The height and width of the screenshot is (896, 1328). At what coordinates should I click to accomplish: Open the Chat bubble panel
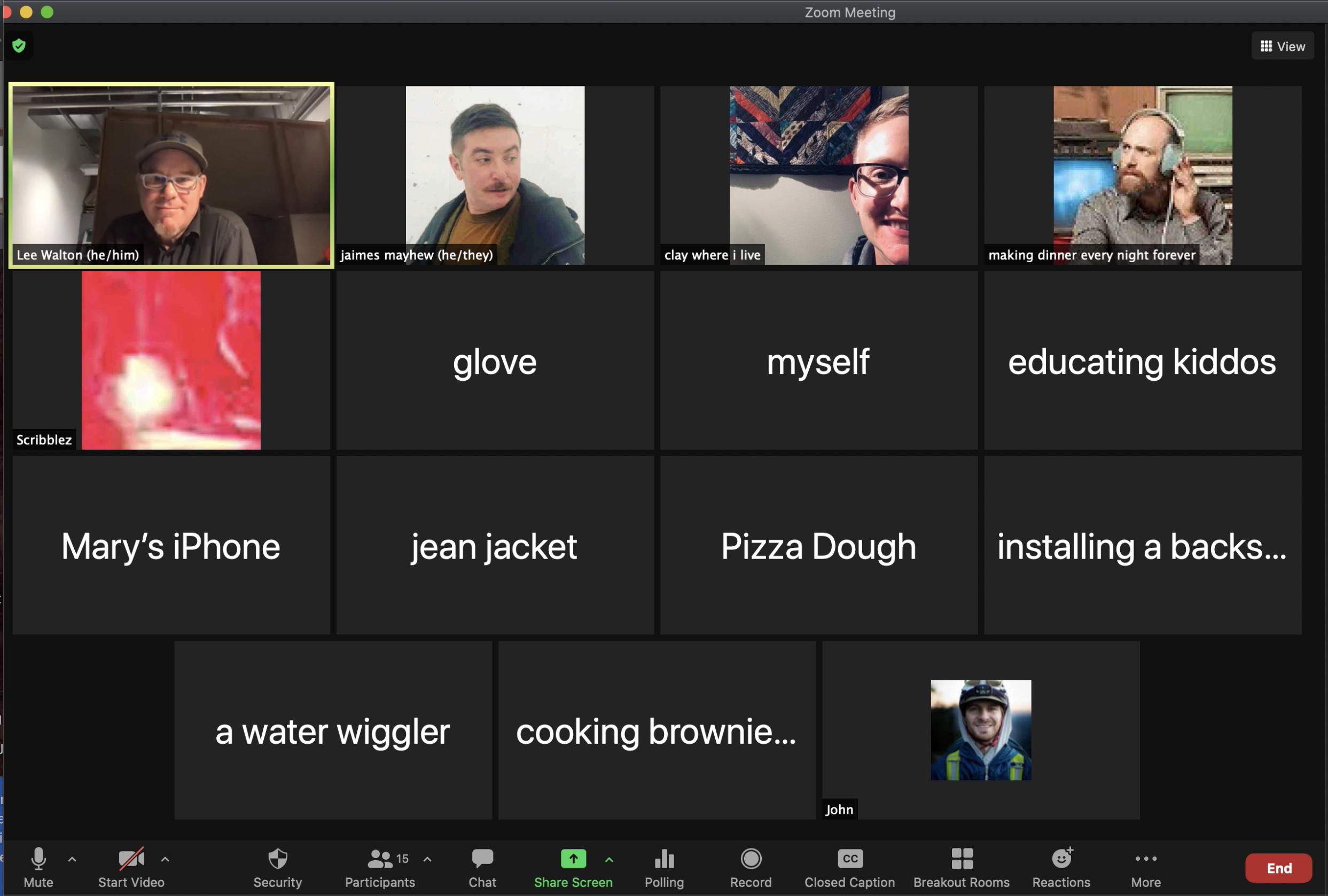[482, 867]
